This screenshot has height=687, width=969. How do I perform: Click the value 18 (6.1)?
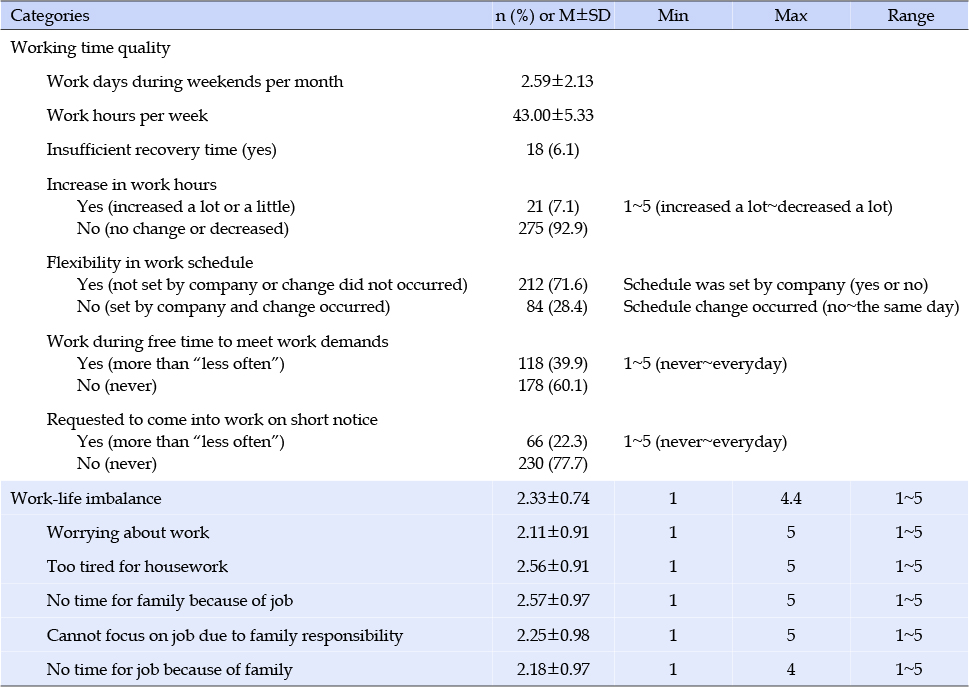click(552, 150)
